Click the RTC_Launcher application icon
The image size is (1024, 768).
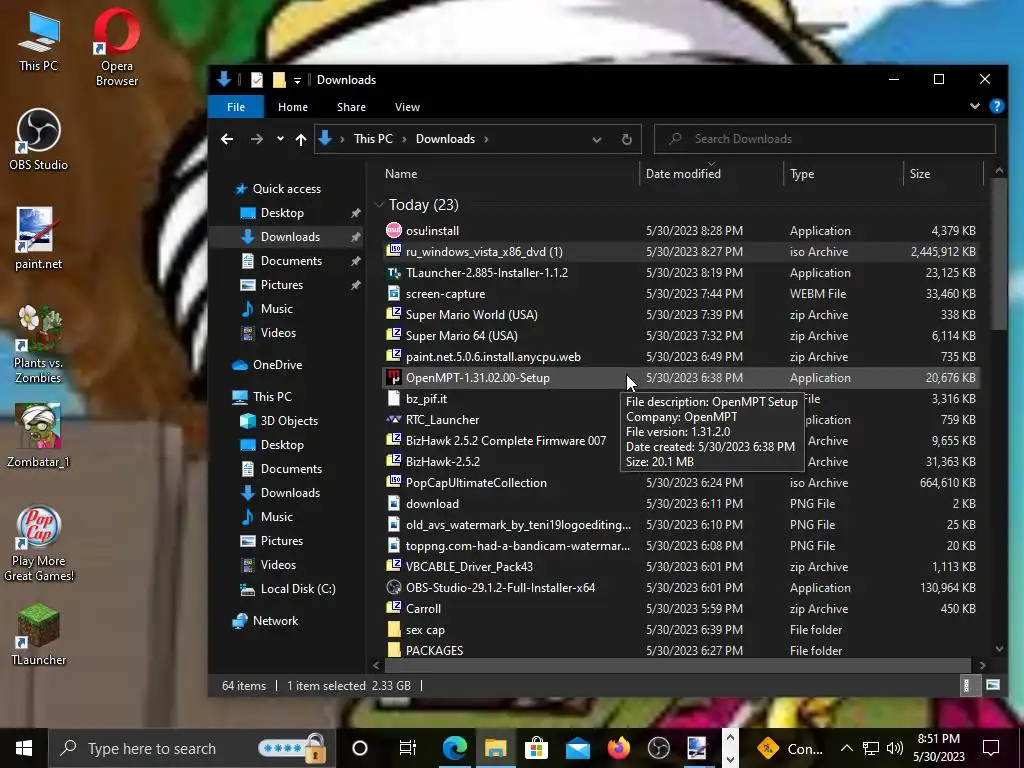tap(394, 419)
